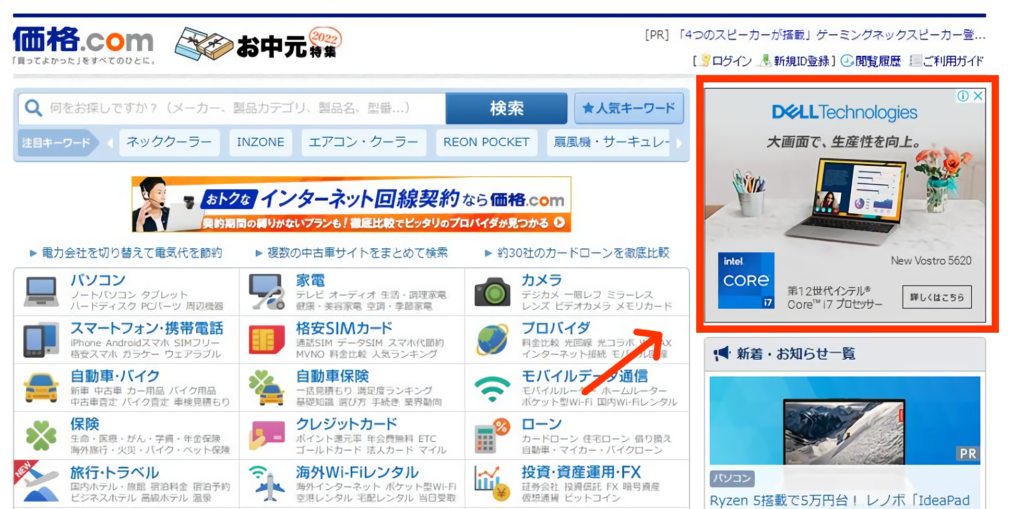Close the Dell Technologies ad
This screenshot has width=1024, height=509.
[x=978, y=96]
